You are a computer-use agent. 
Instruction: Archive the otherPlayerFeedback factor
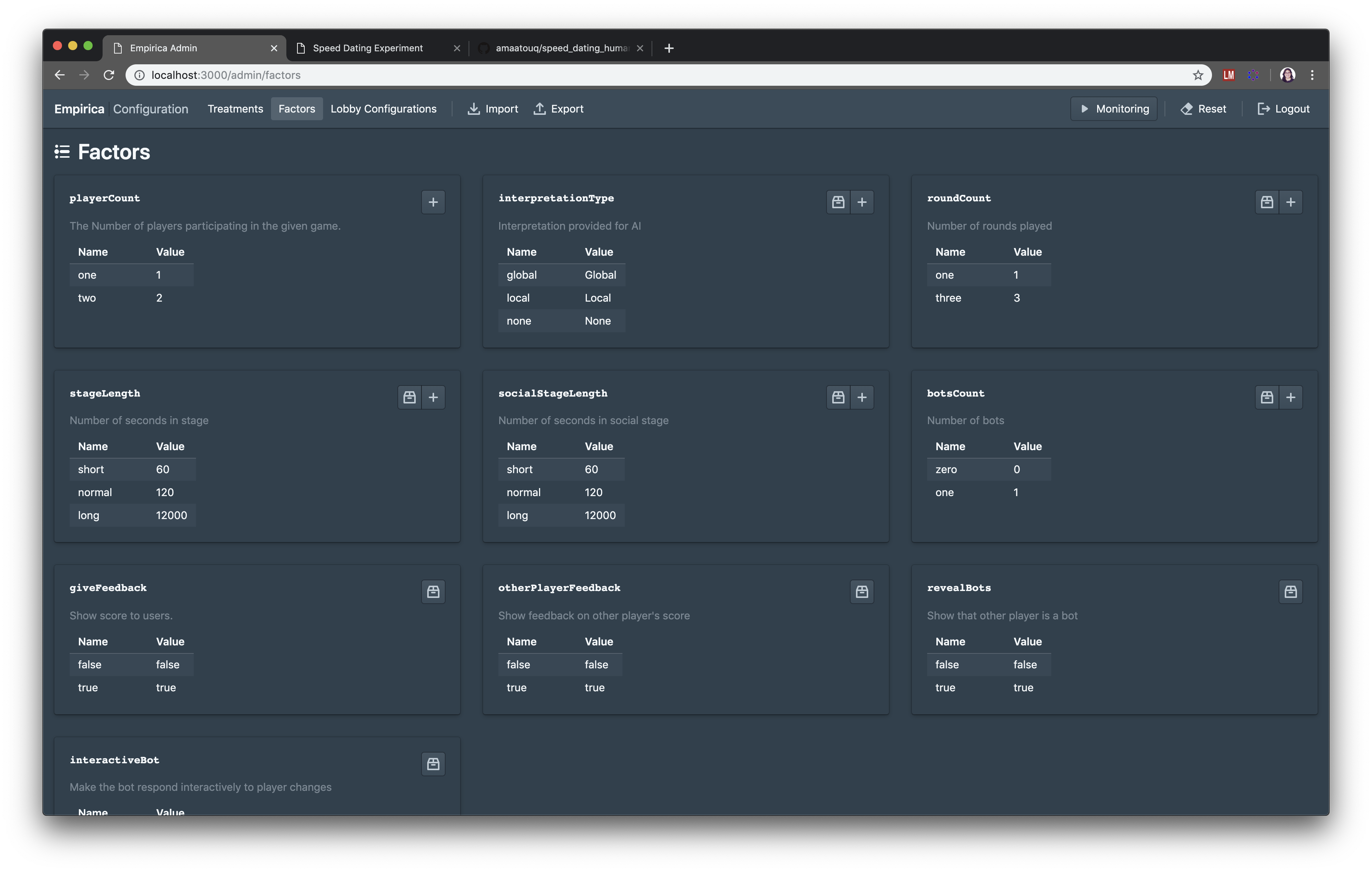pos(861,592)
